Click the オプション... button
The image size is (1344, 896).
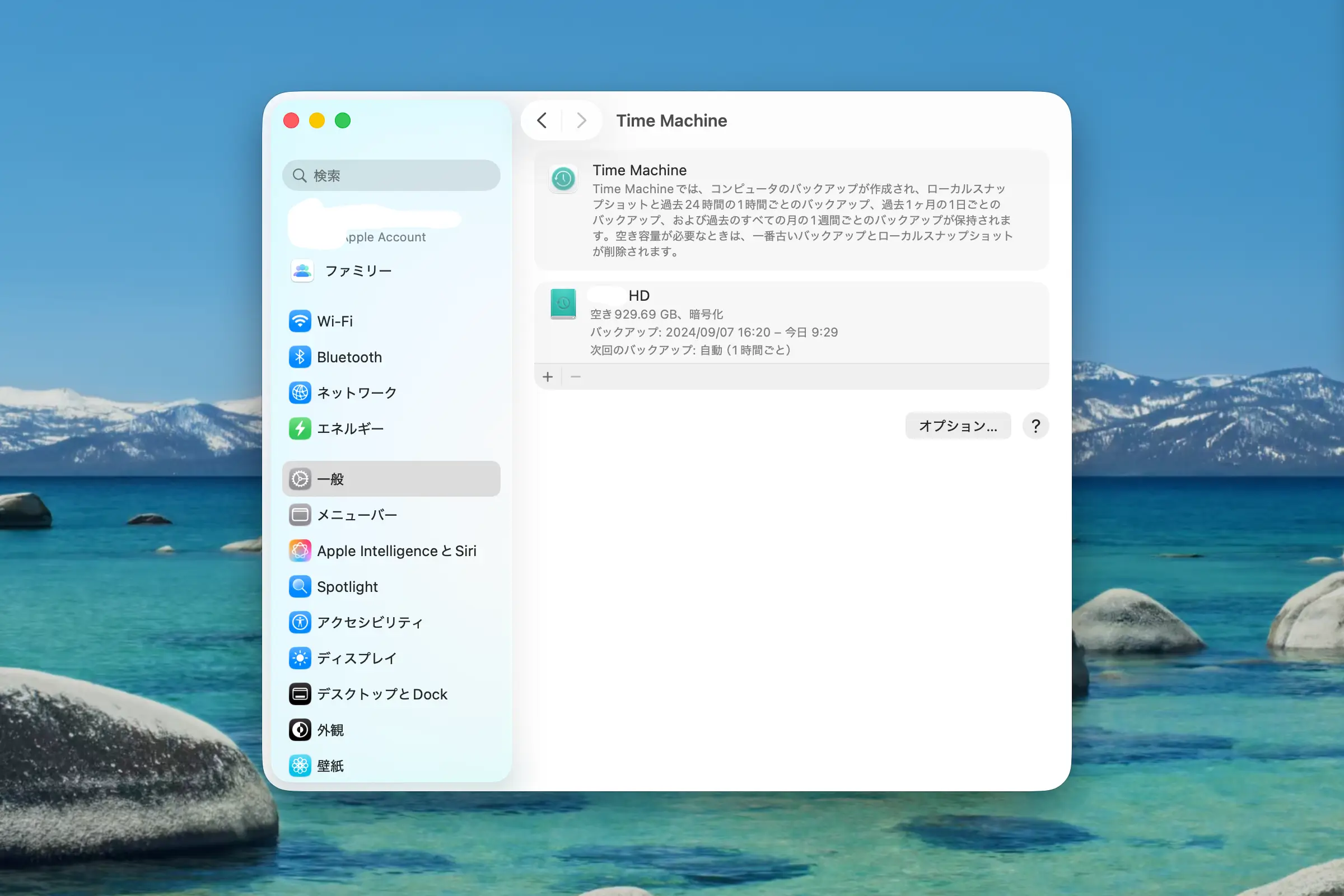tap(958, 426)
